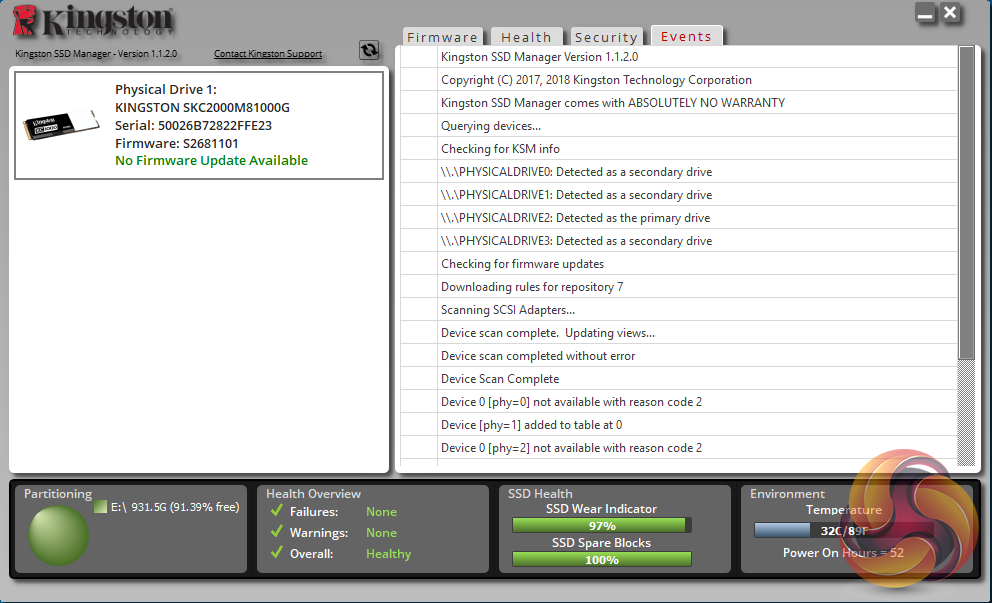Select 'Device scan completed without error' row

(679, 356)
